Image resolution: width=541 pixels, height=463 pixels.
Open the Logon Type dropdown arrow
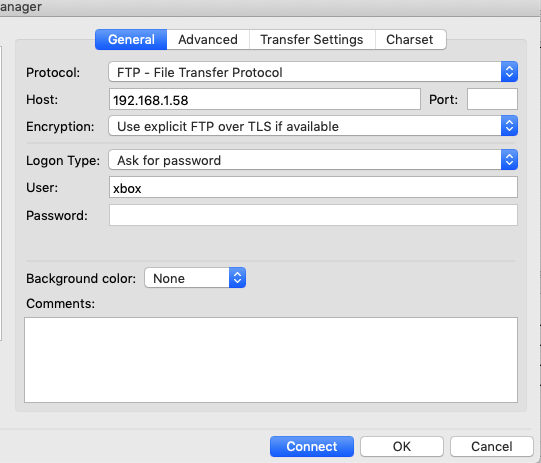coord(509,160)
